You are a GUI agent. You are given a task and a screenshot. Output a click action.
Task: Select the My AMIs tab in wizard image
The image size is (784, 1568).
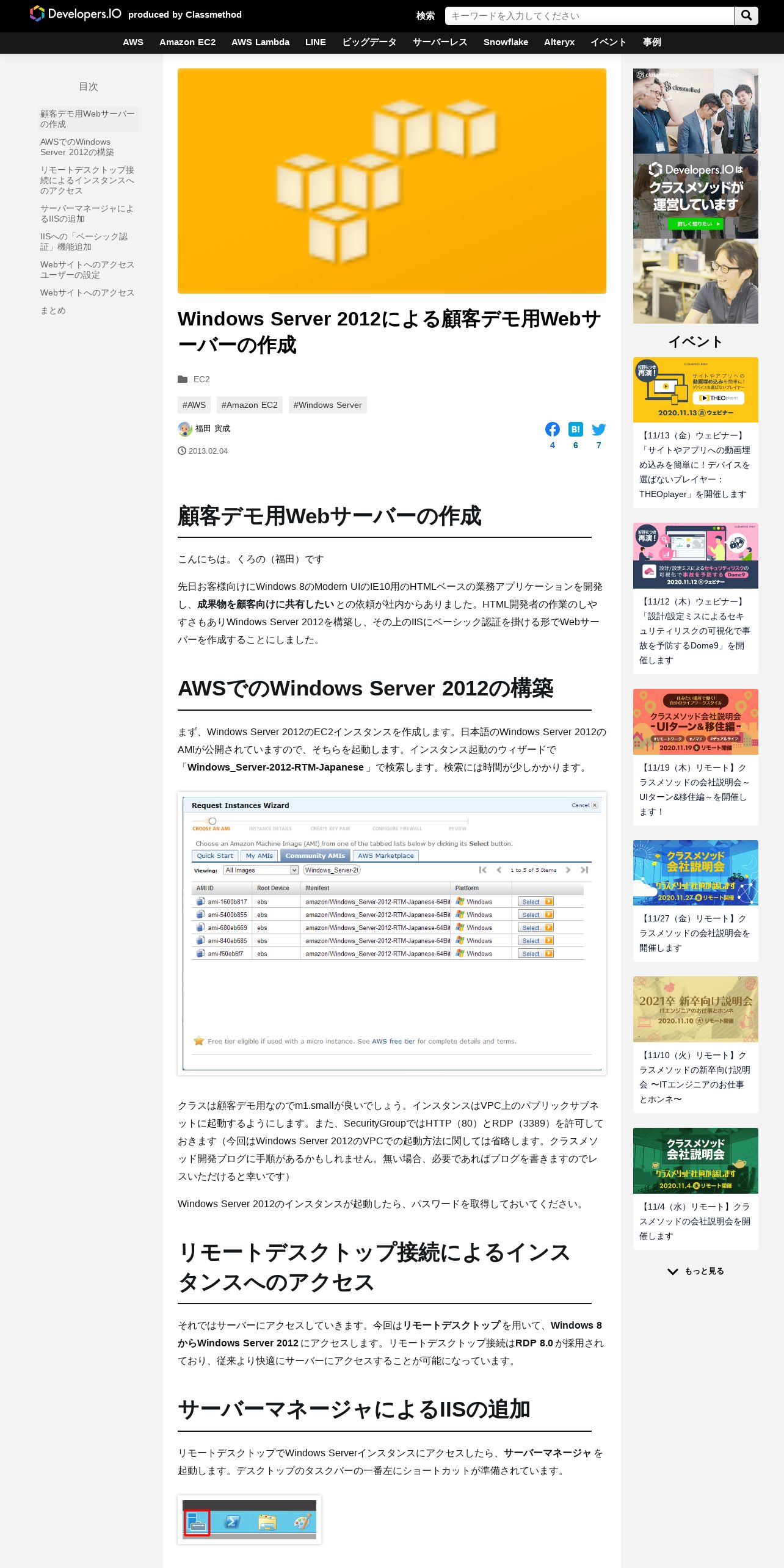click(x=259, y=855)
